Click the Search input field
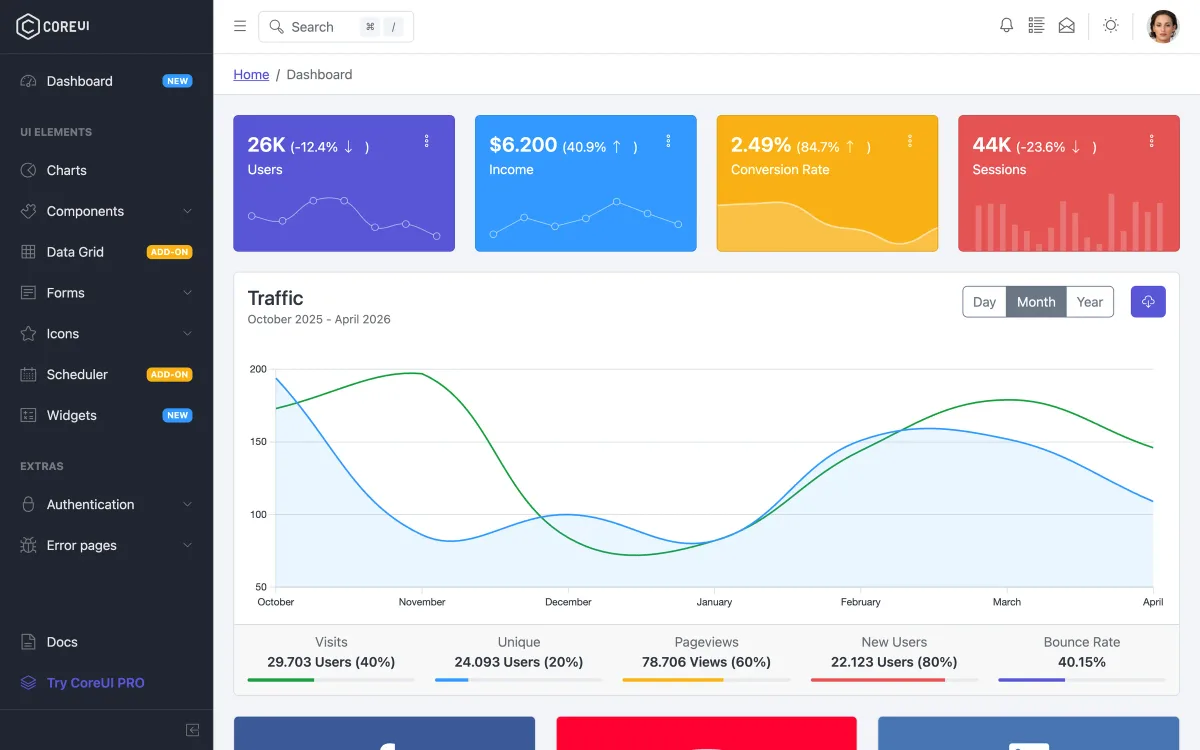The width and height of the screenshot is (1200, 750). coord(336,27)
